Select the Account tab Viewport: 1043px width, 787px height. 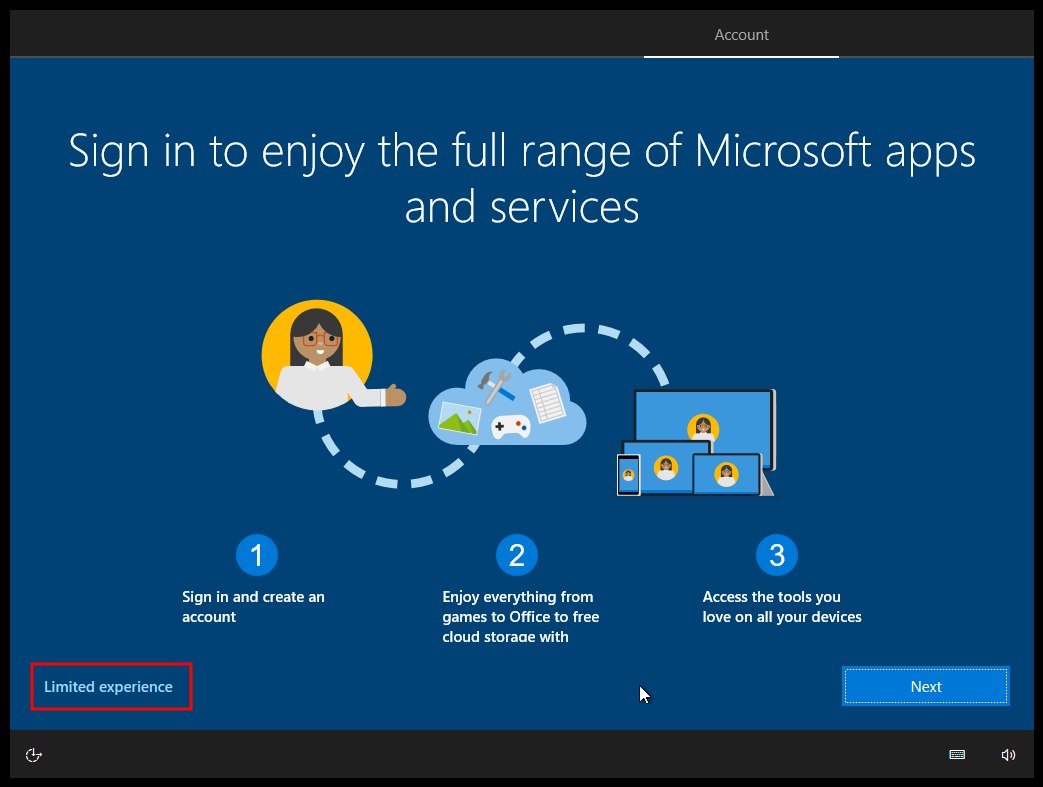(741, 35)
